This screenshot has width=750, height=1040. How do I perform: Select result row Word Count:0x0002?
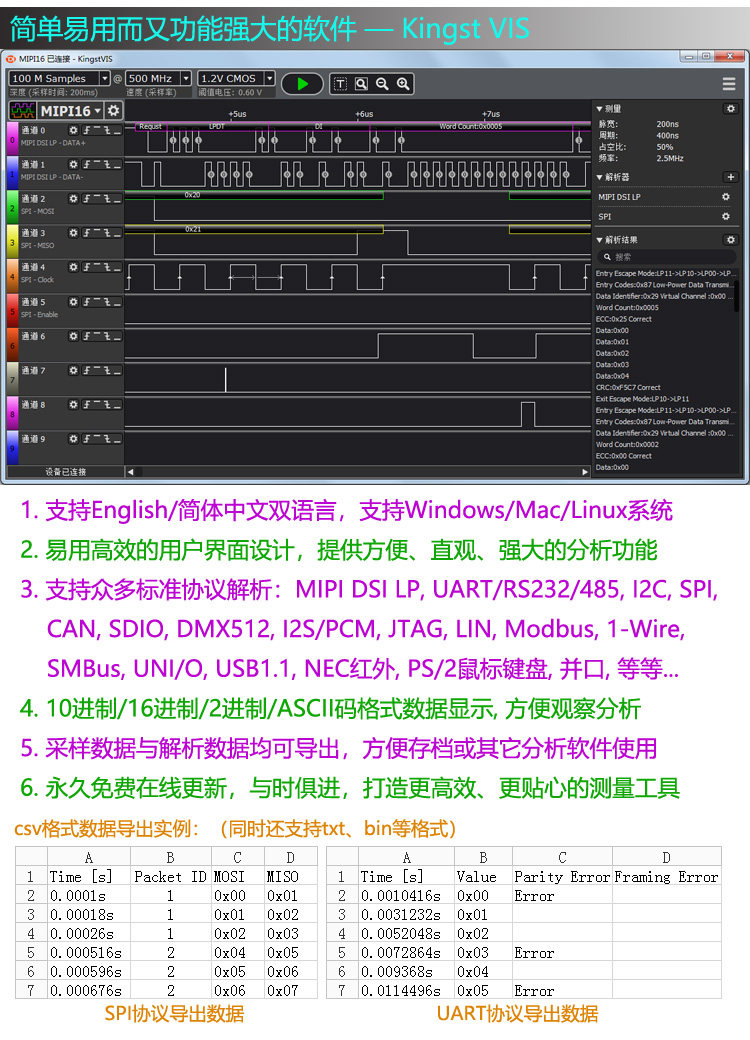[627, 444]
